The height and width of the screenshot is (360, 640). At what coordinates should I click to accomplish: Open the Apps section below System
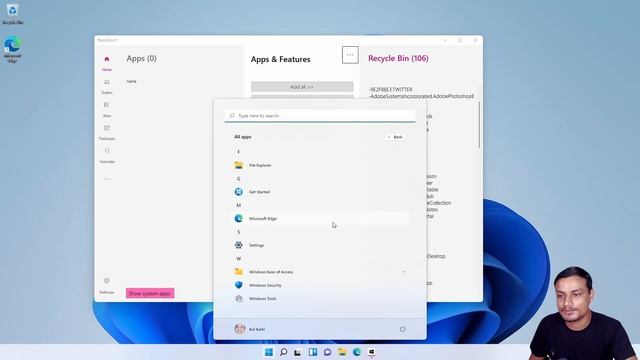(x=107, y=110)
